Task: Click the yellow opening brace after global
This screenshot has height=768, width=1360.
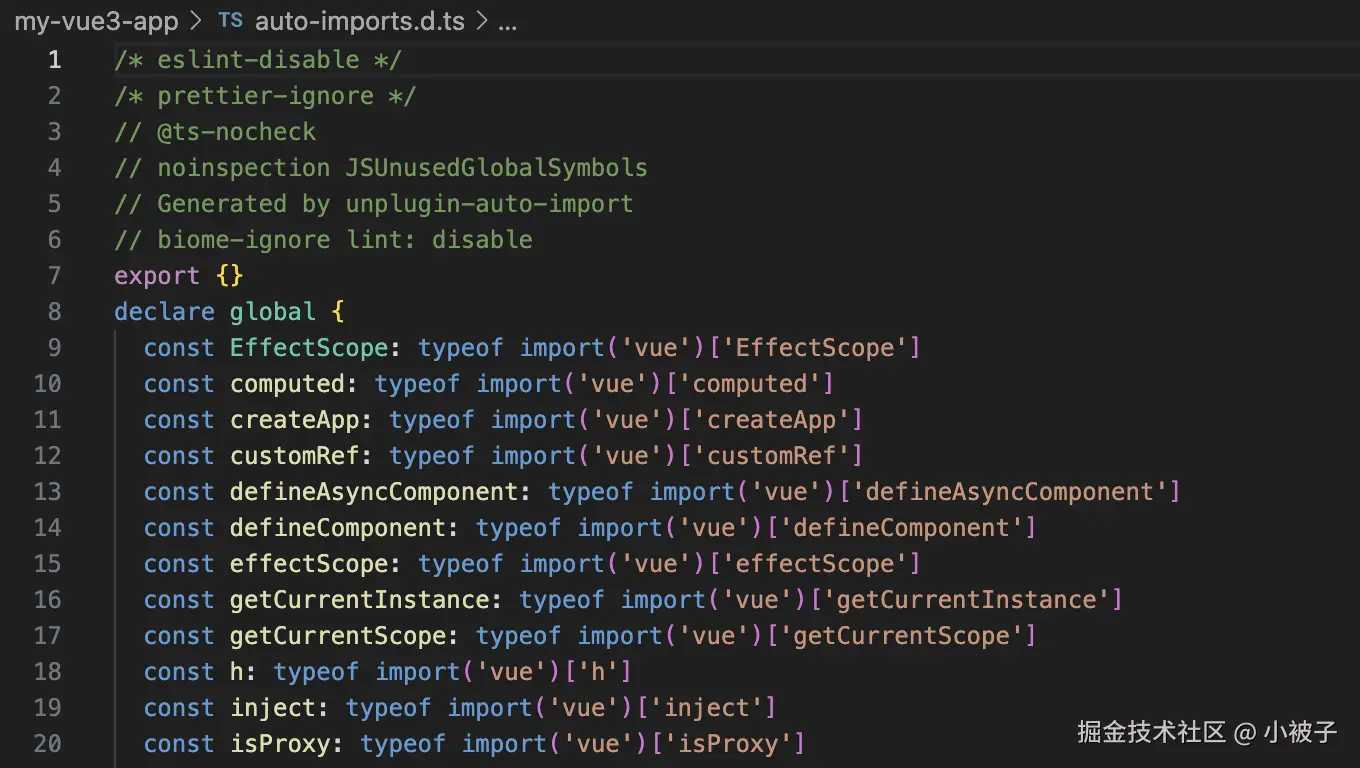Action: coord(338,312)
